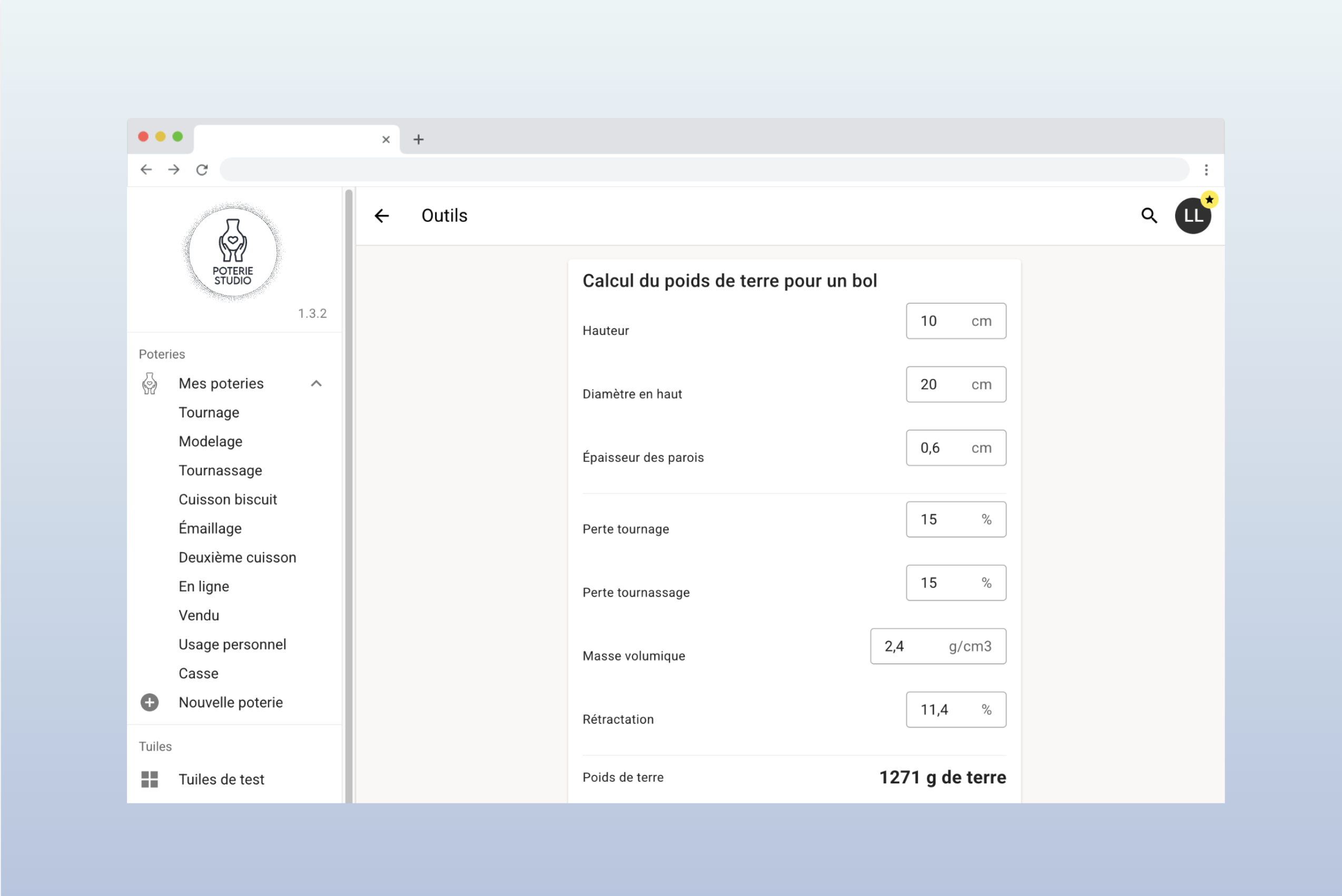Click the Masse volumique input field
The image size is (1342, 896).
938,646
